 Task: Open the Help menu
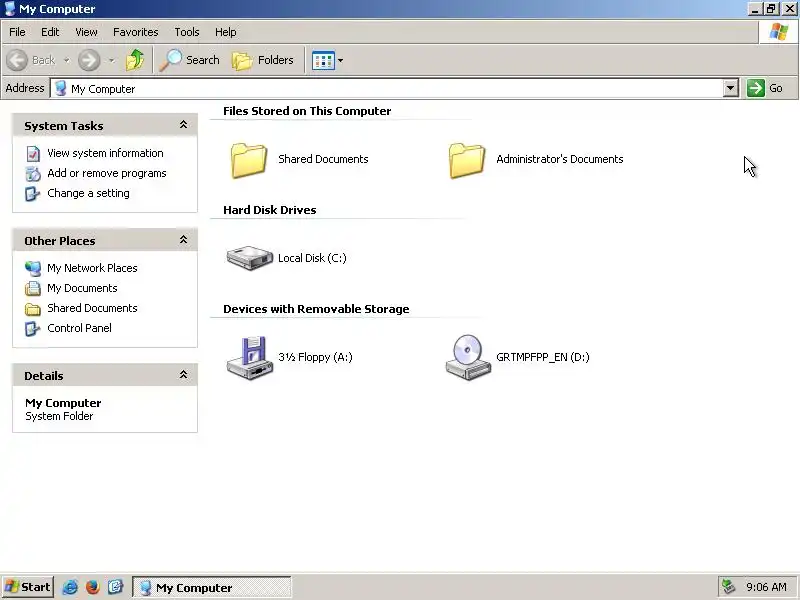coord(226,32)
